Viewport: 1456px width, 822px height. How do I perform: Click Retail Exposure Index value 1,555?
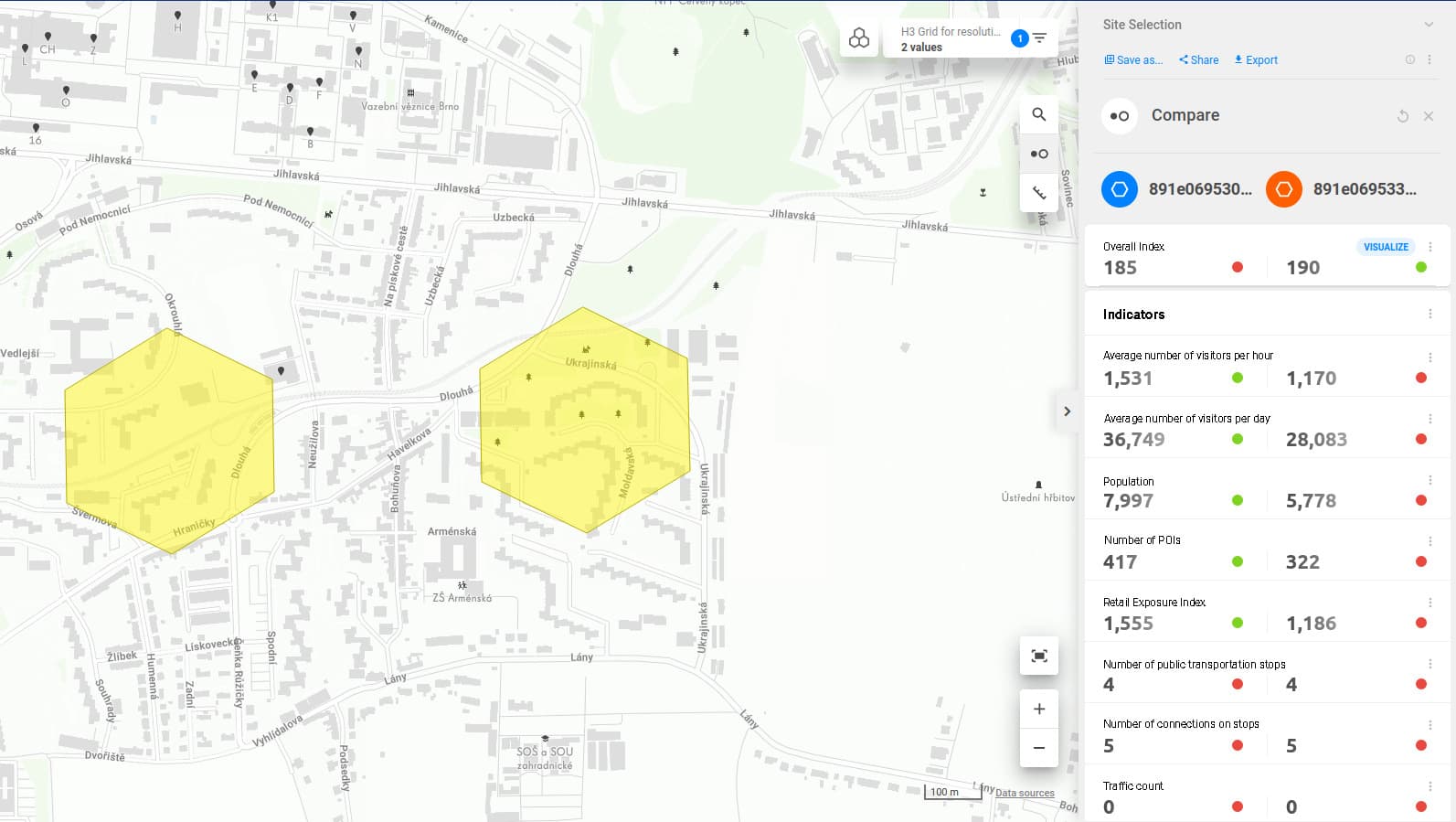[1128, 624]
